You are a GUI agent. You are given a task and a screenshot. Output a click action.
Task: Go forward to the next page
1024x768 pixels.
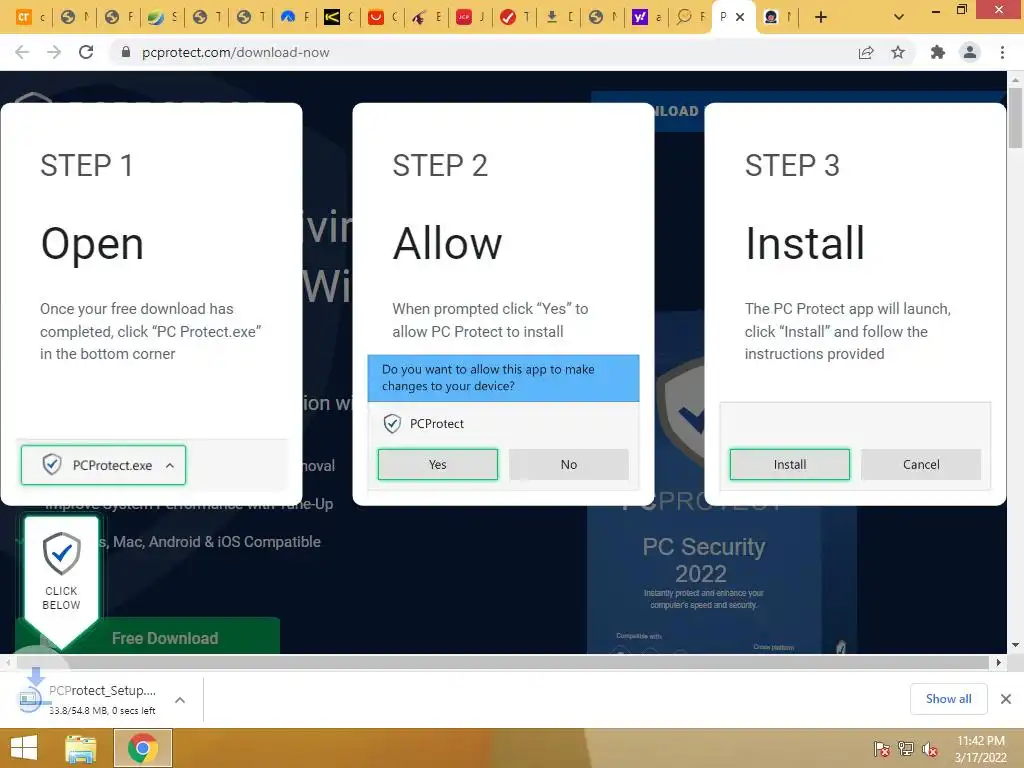tap(54, 52)
